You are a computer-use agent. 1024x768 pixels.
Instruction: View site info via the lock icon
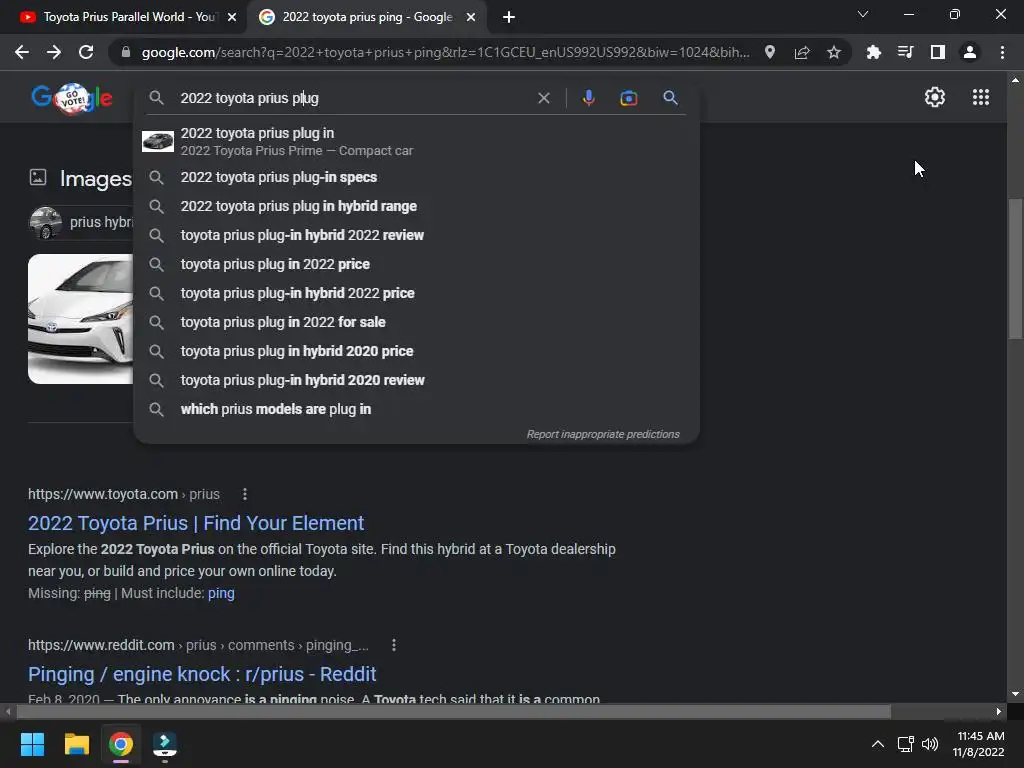coord(125,52)
